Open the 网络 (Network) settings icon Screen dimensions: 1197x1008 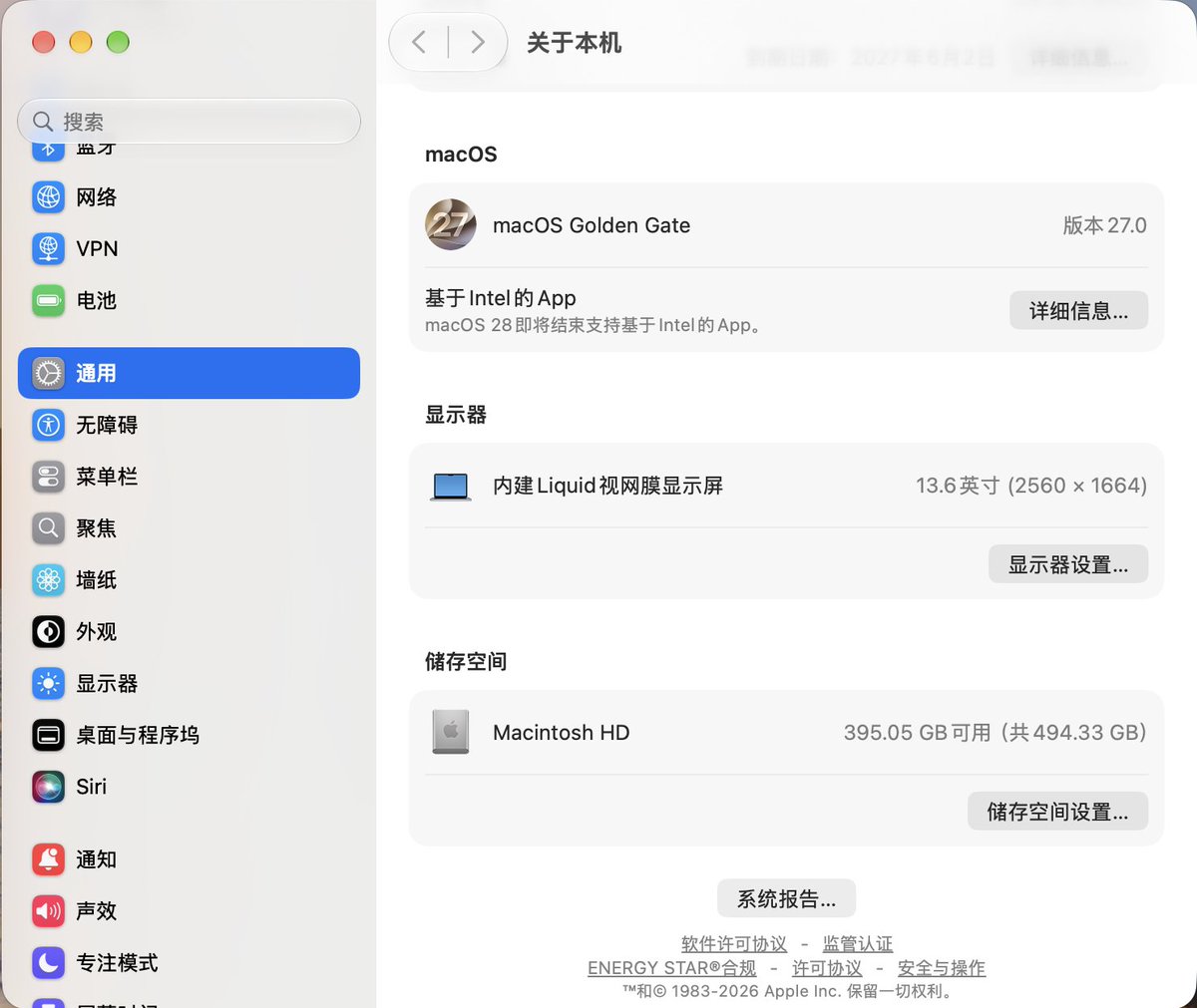(x=48, y=197)
